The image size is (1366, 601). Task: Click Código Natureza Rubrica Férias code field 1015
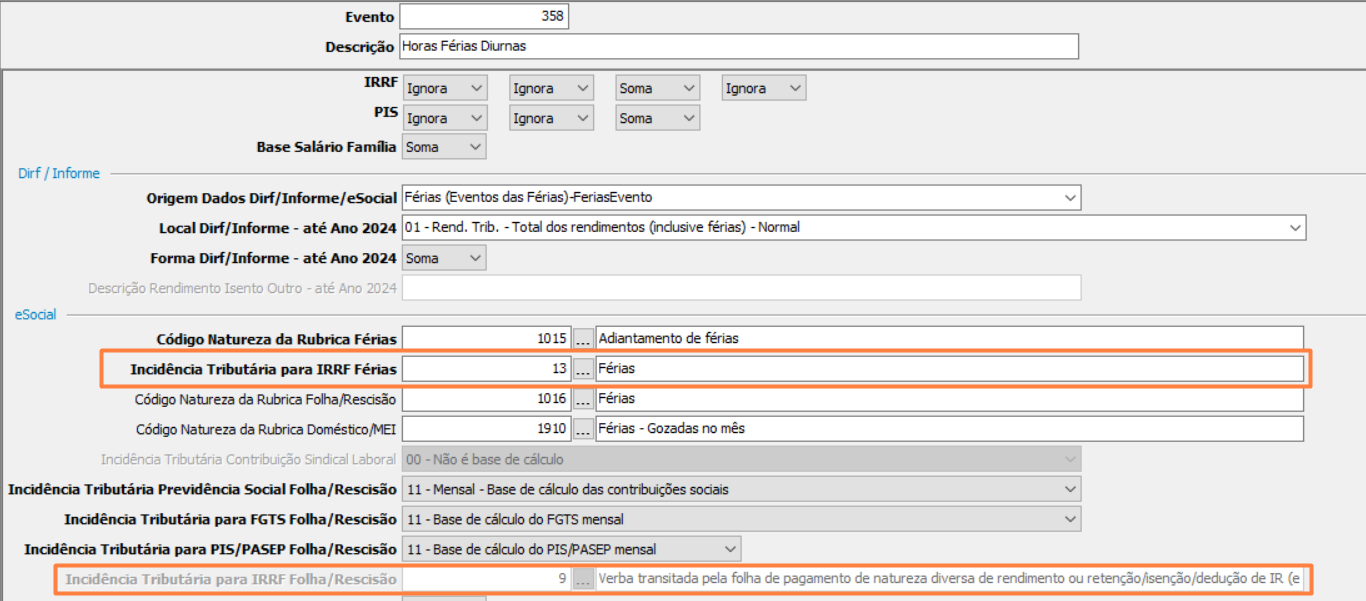[486, 338]
